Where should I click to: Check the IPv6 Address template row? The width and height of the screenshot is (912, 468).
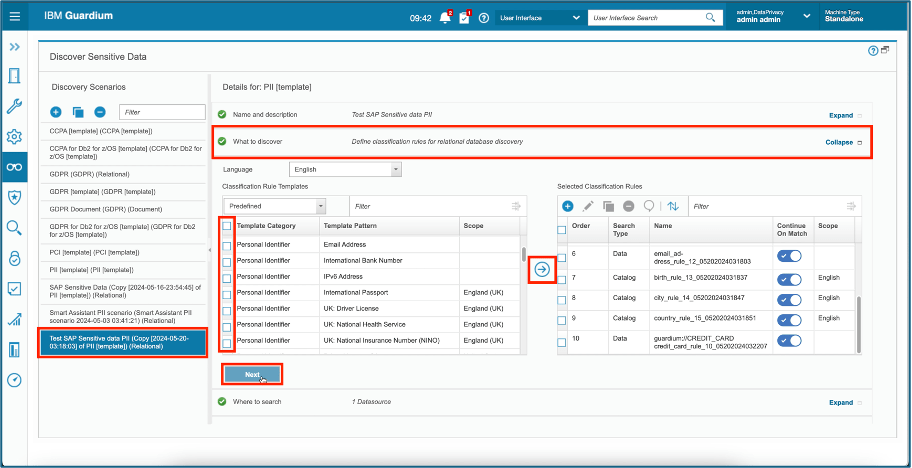(x=227, y=278)
